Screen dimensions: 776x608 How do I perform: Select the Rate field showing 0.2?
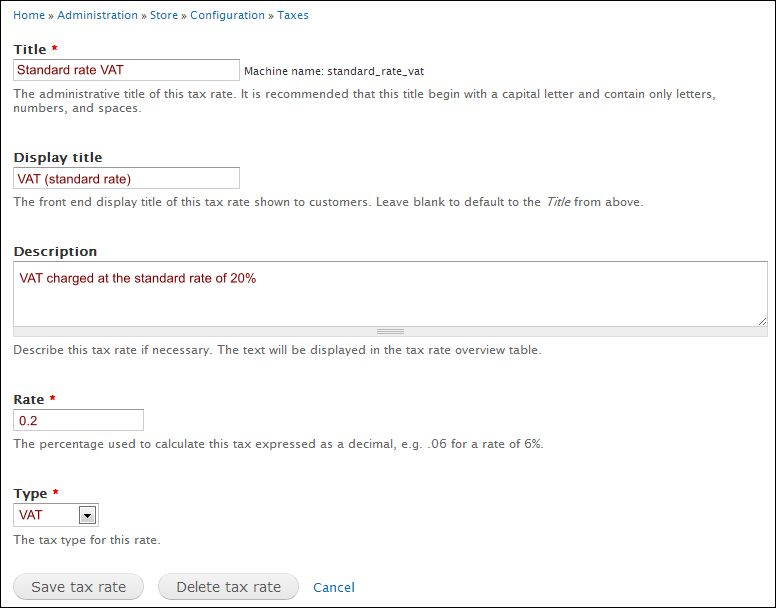click(78, 420)
